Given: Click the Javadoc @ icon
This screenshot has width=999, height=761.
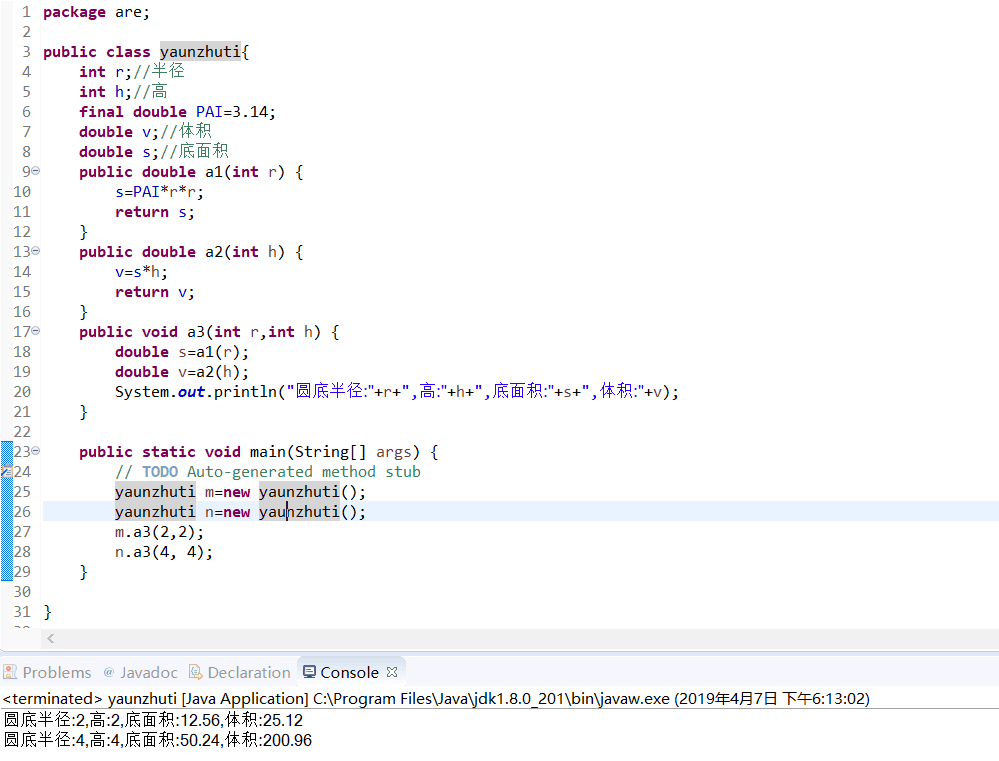Looking at the screenshot, I should tap(109, 672).
